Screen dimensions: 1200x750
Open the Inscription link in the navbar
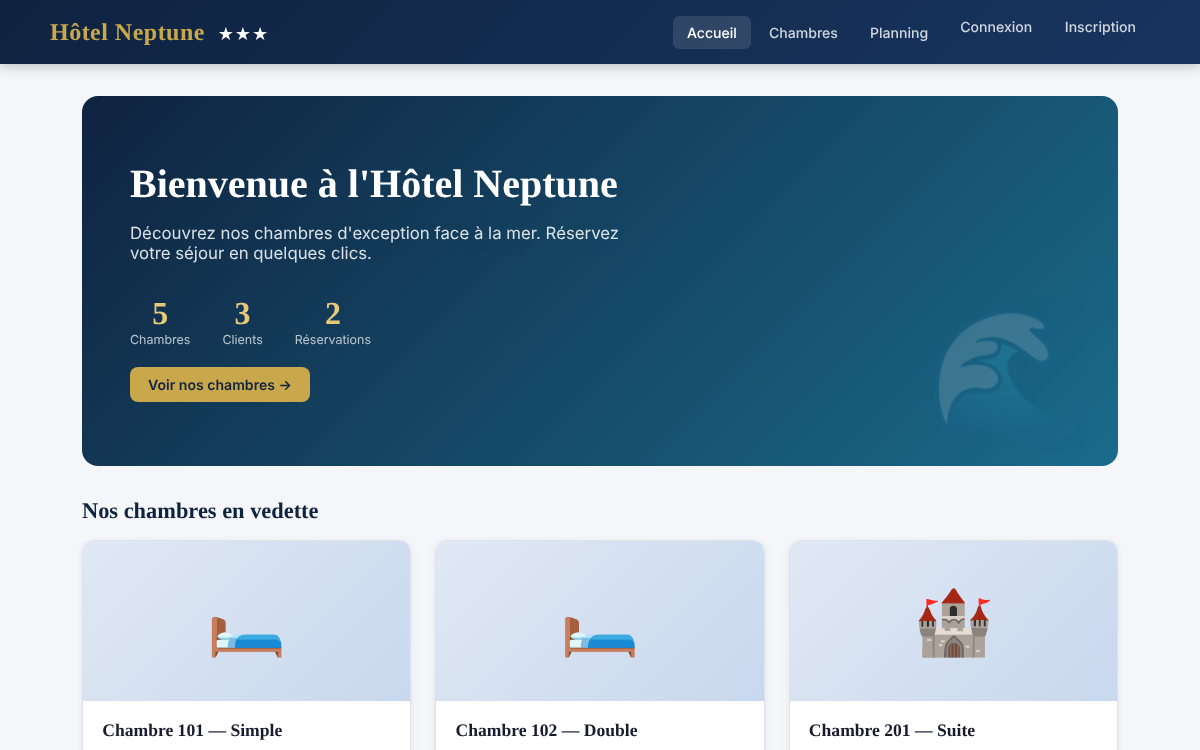(x=1100, y=27)
